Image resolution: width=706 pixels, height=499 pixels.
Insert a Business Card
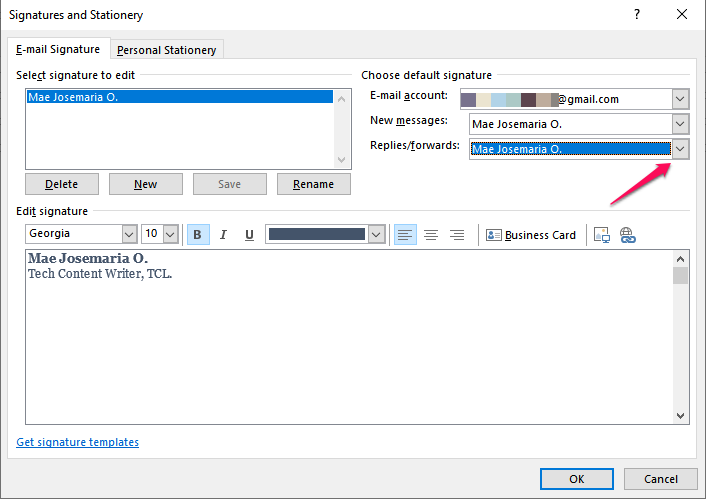531,235
